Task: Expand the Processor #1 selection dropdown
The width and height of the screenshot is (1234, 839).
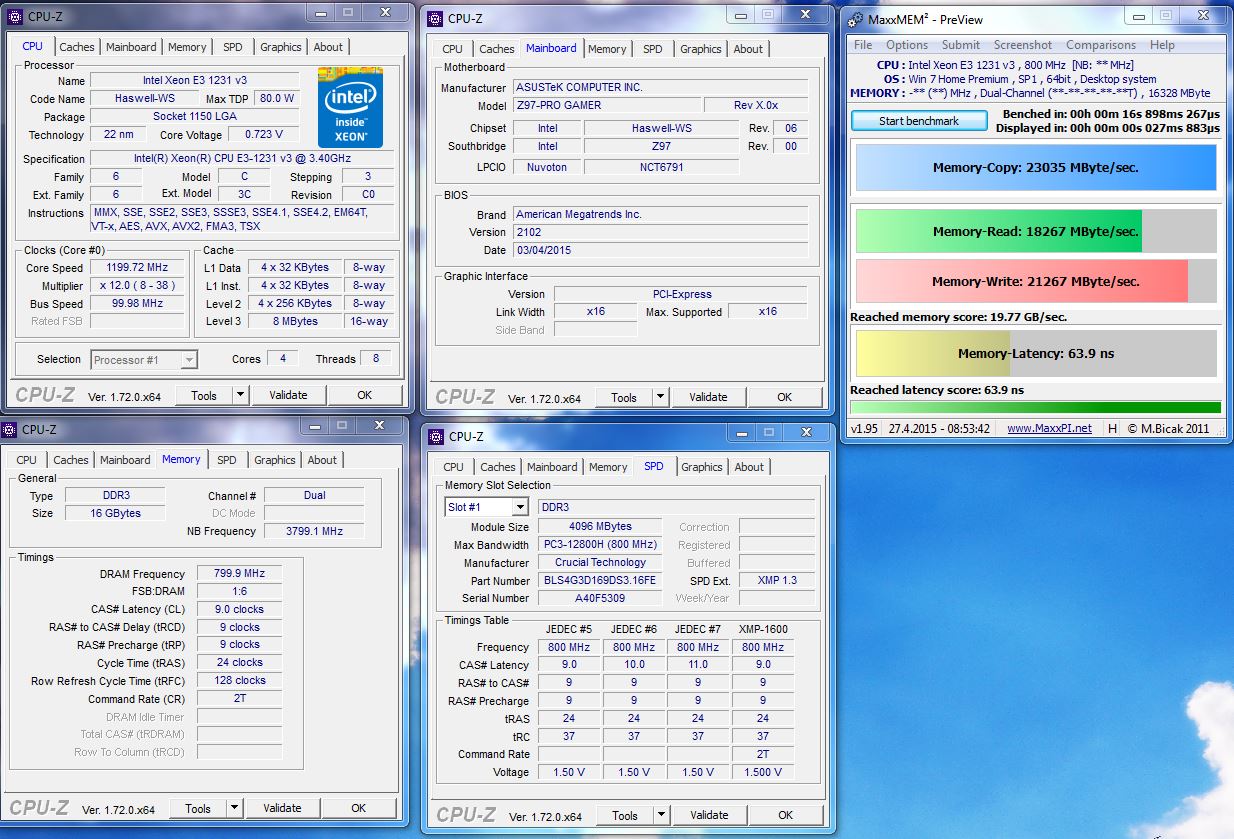Action: click(x=189, y=360)
